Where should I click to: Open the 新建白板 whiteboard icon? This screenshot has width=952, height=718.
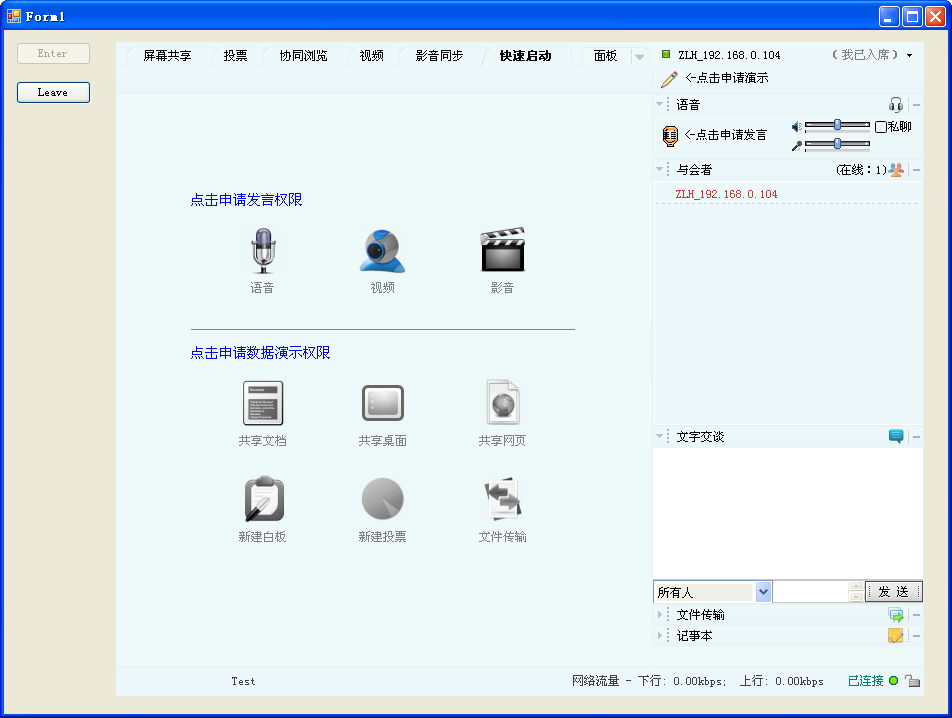263,499
